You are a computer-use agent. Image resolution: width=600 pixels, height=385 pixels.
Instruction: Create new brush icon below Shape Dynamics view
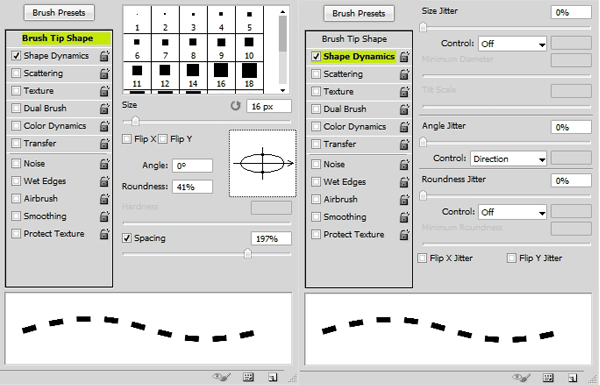[572, 378]
